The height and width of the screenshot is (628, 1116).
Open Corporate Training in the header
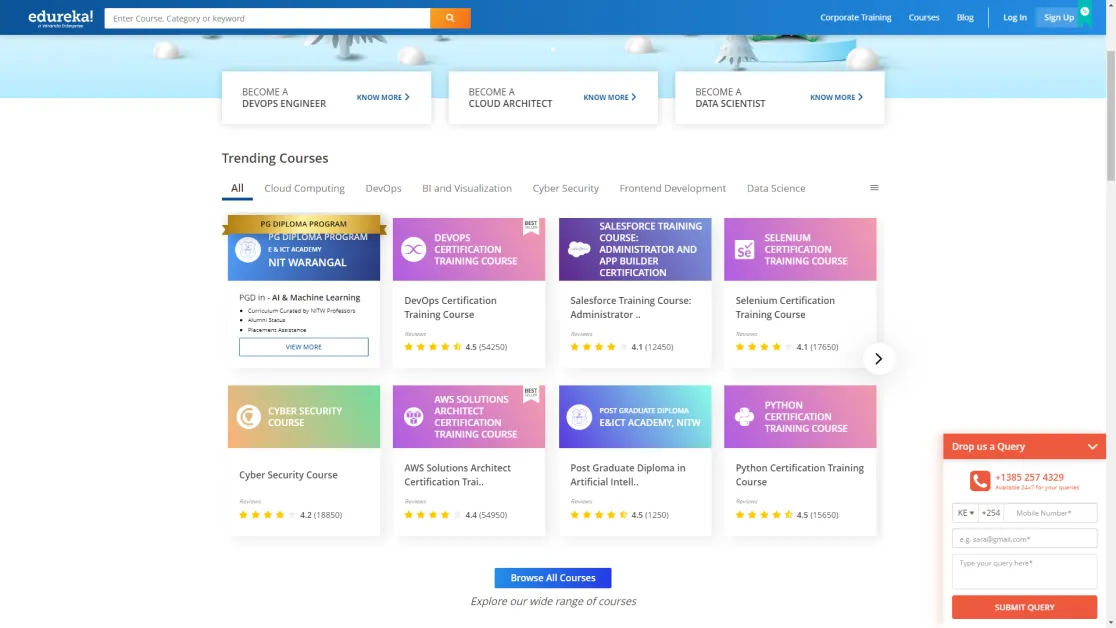point(856,17)
